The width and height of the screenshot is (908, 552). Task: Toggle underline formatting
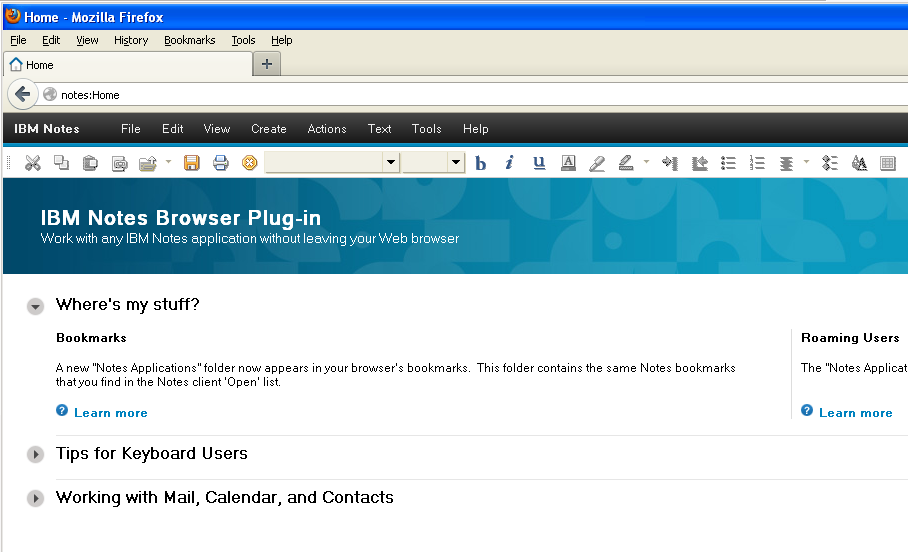coord(539,163)
